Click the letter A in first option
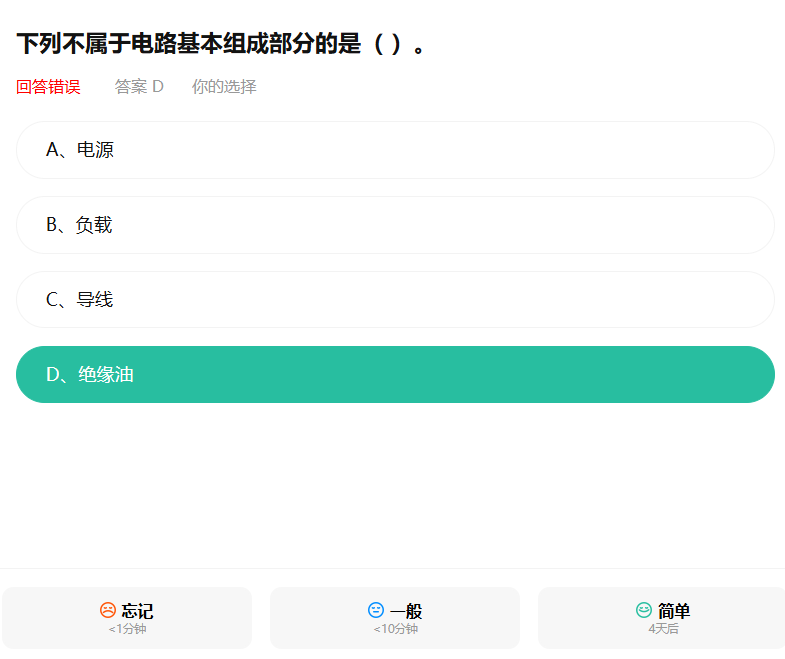The image size is (785, 659). click(x=52, y=150)
